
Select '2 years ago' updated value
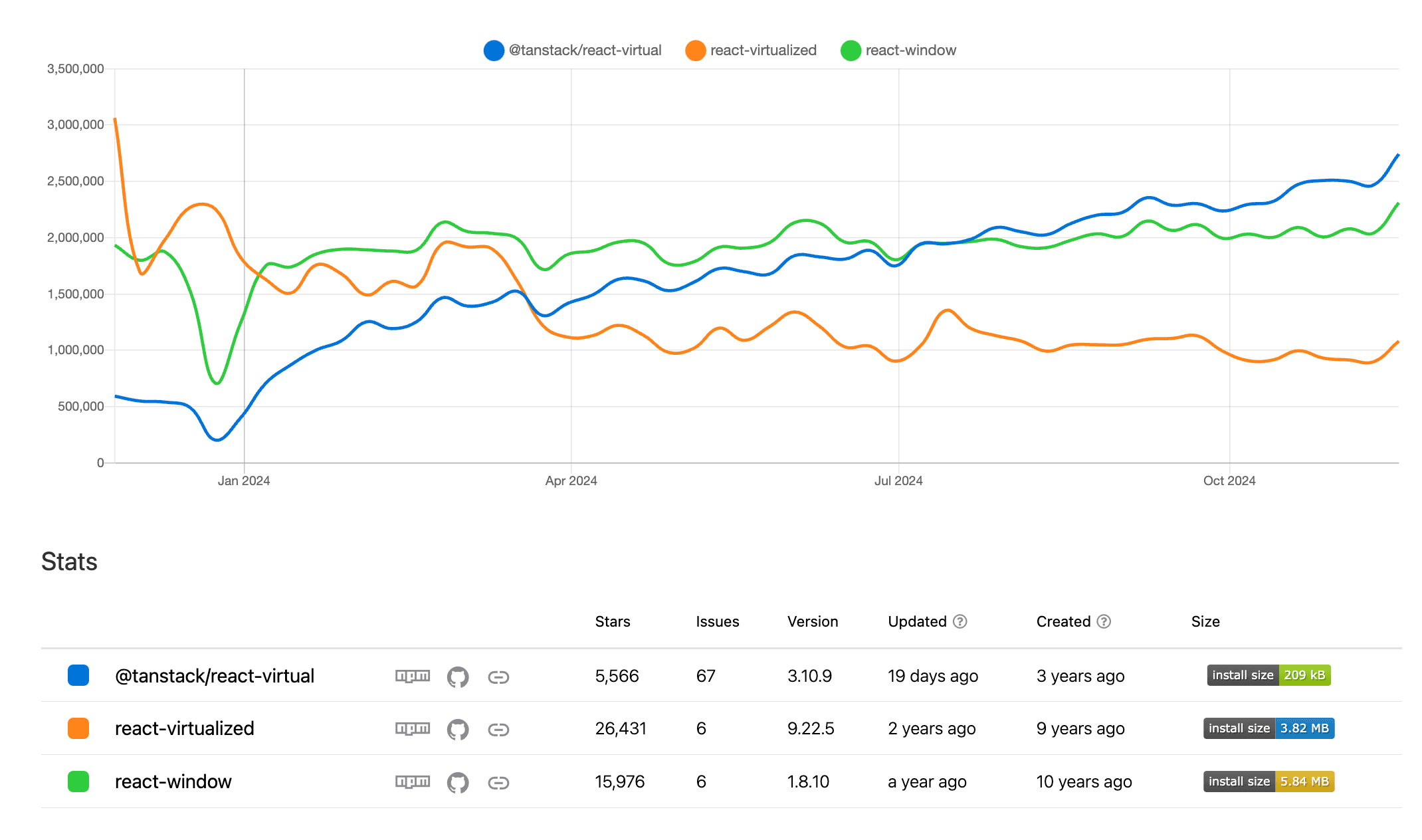pos(932,728)
